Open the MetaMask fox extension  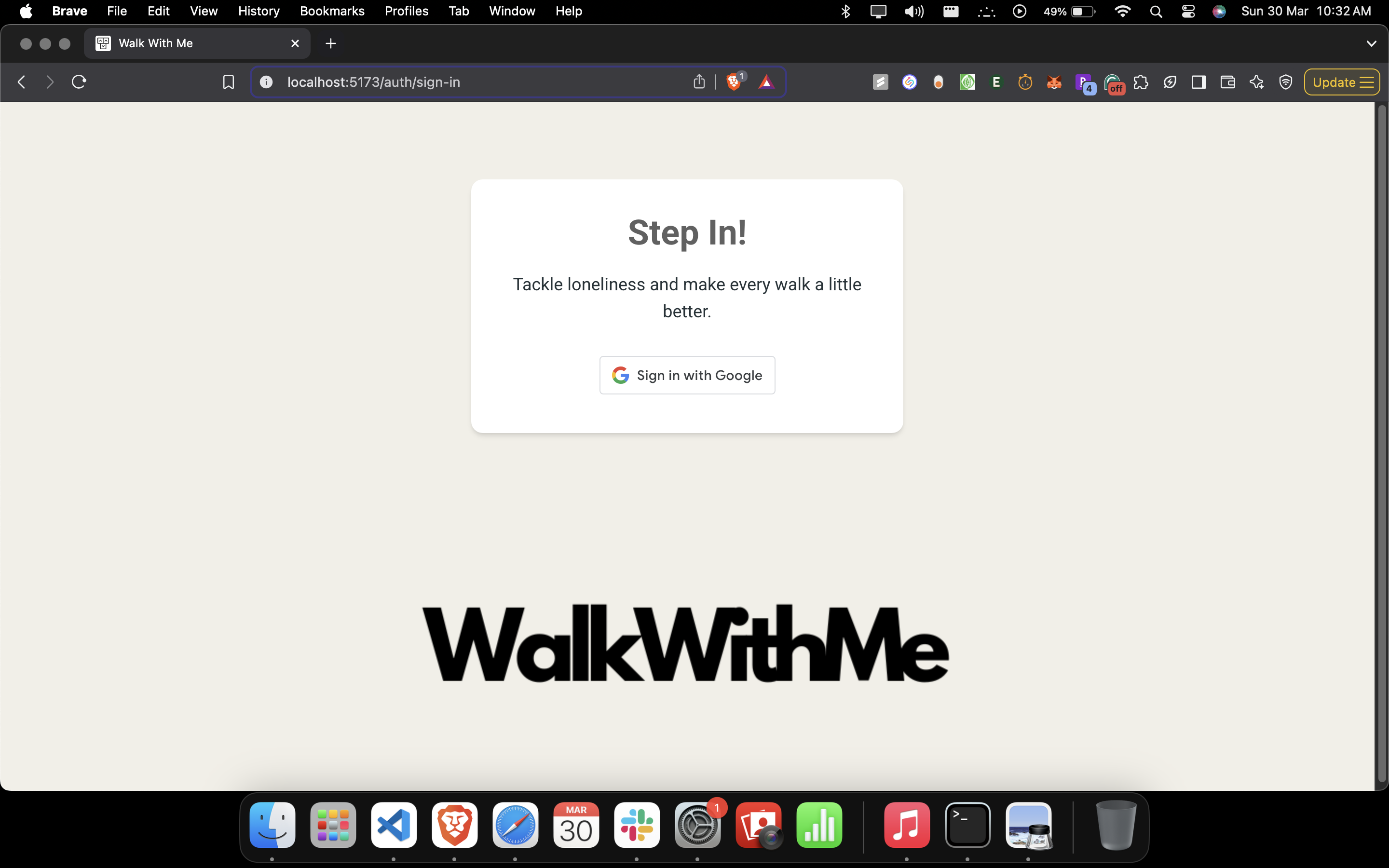pos(1054,82)
